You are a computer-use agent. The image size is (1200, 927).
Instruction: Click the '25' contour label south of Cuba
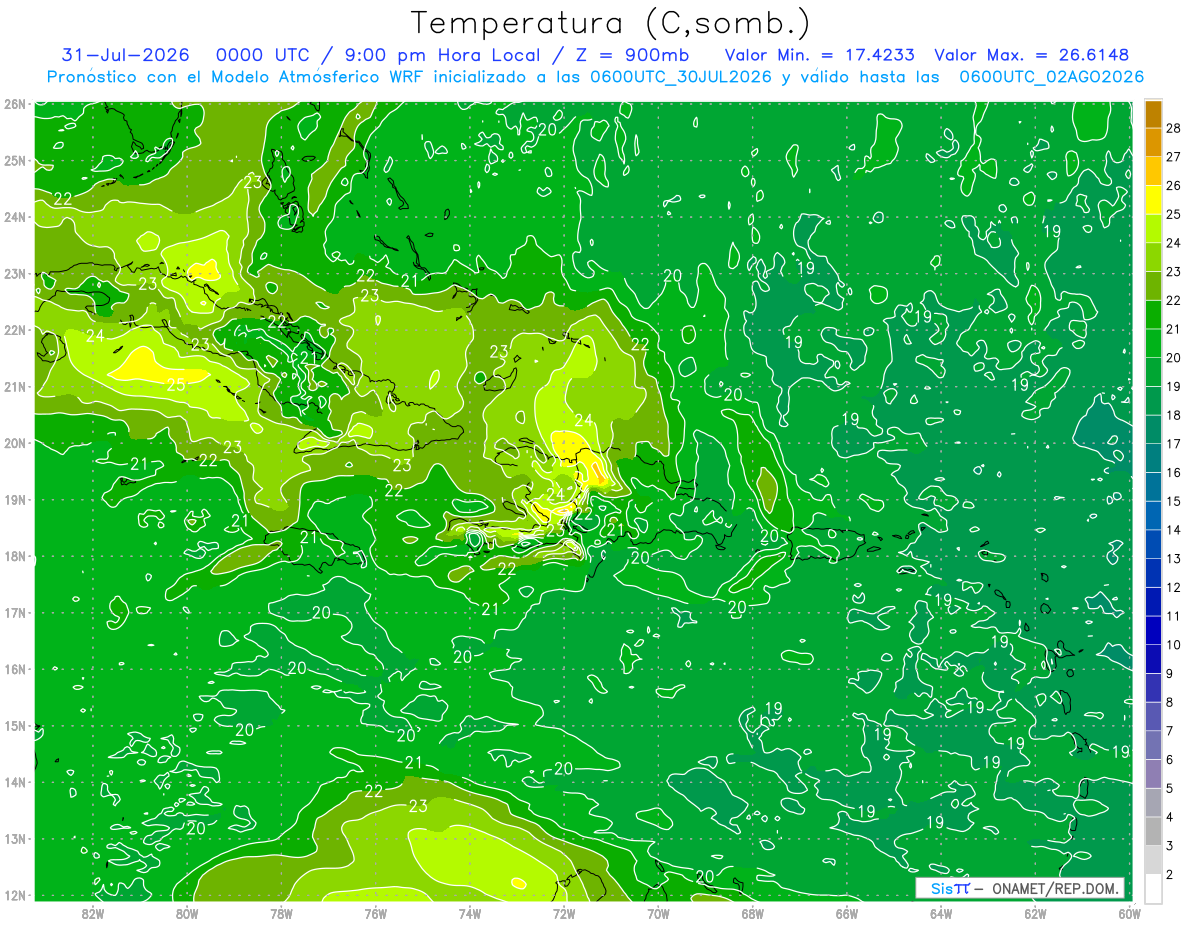coord(175,384)
